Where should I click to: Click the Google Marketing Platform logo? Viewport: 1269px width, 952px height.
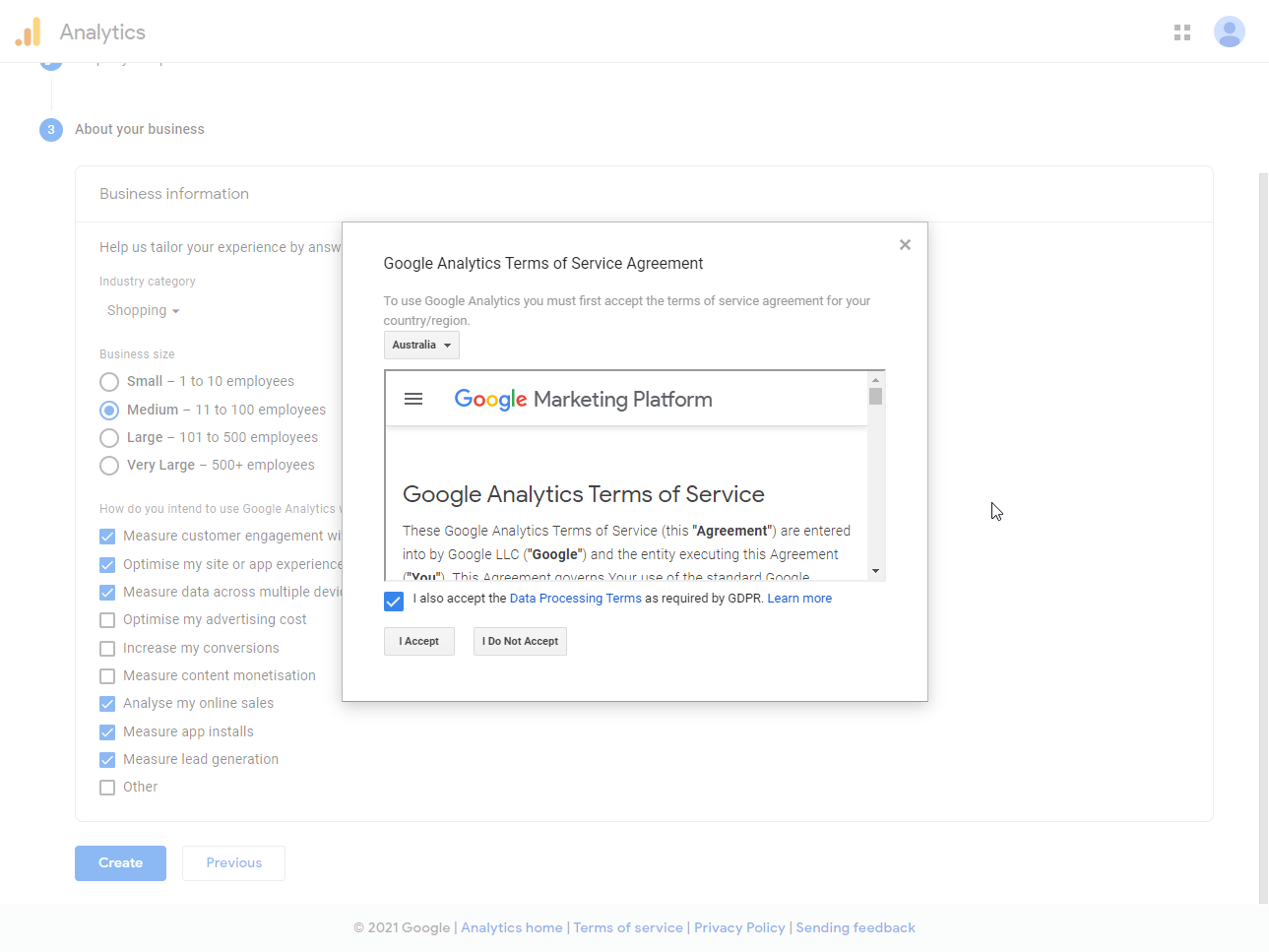(x=583, y=399)
